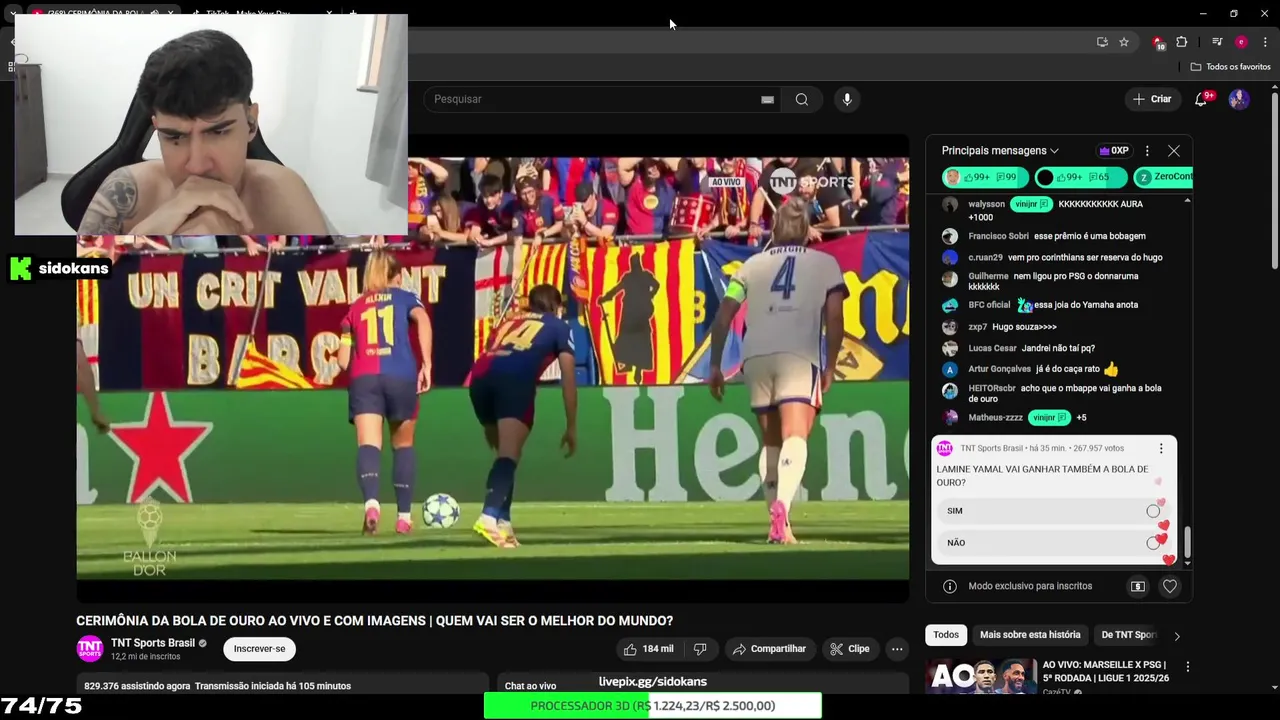
Task: Open YouTube notifications bell
Action: tap(1202, 99)
